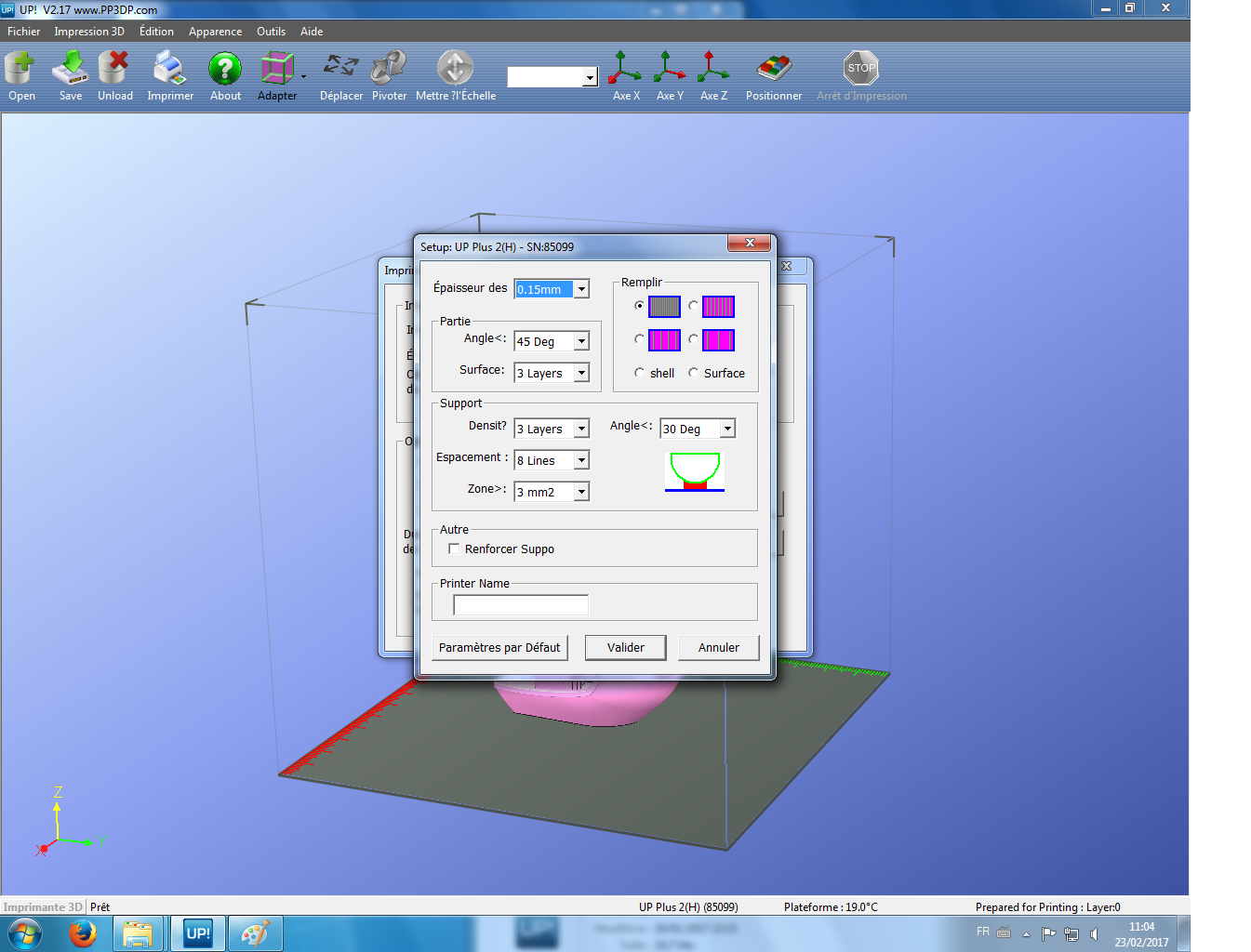1251x952 pixels.
Task: Click the Paramètres par Défaut button
Action: [499, 647]
